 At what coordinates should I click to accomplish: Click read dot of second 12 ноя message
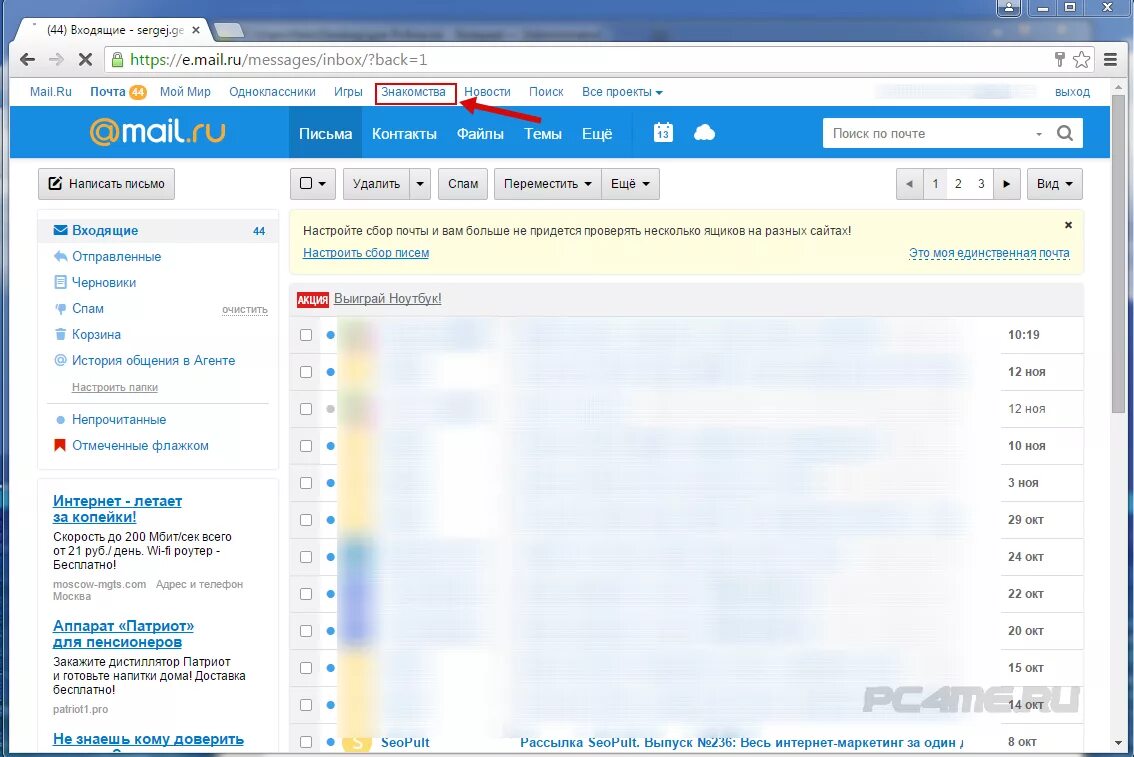[x=331, y=409]
